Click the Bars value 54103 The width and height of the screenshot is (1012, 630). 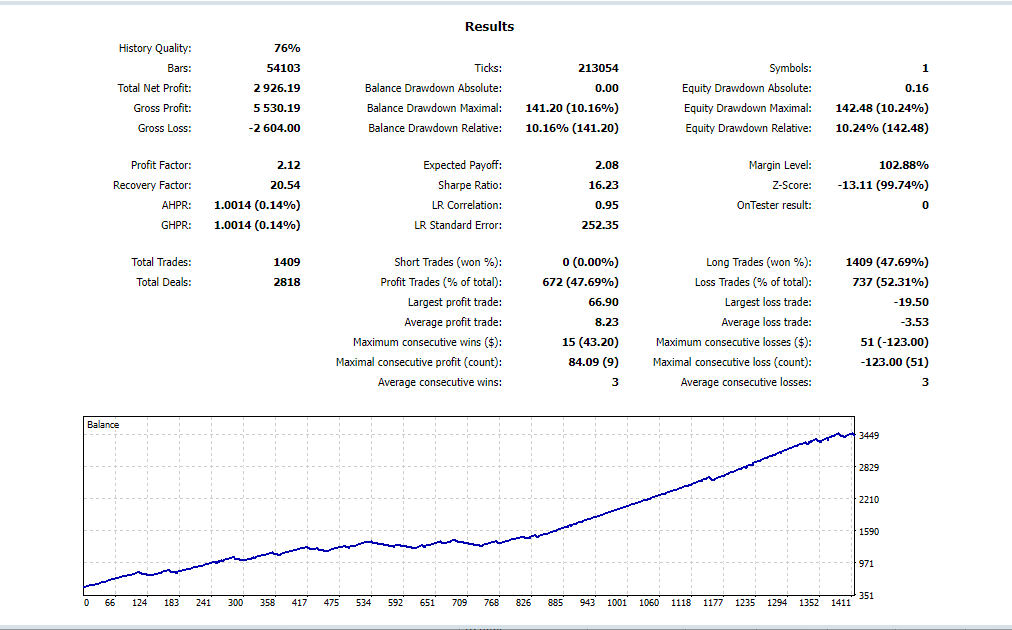pos(283,68)
